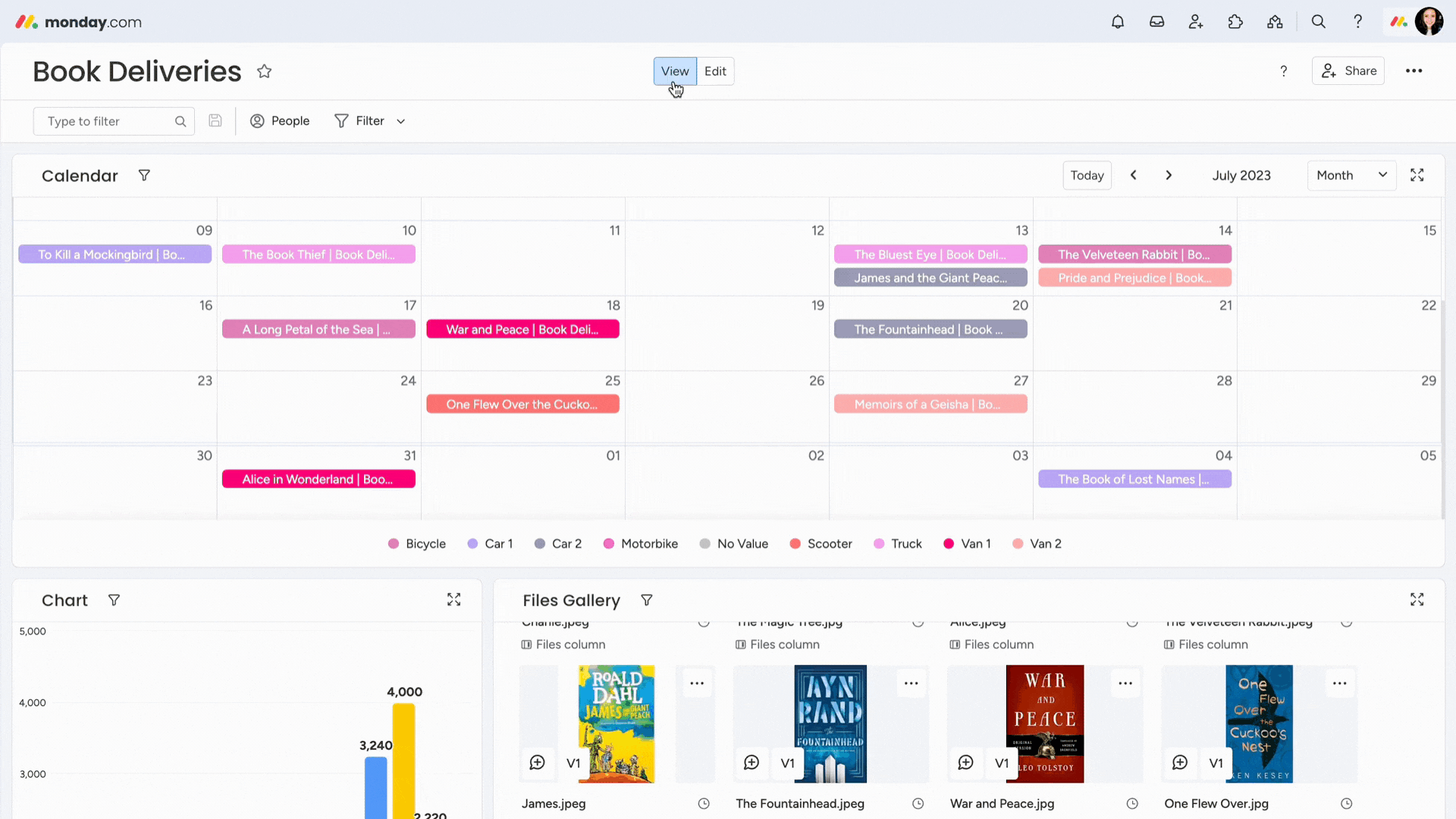This screenshot has height=819, width=1456.
Task: Open V1 version on War and Peace
Action: click(x=1002, y=763)
